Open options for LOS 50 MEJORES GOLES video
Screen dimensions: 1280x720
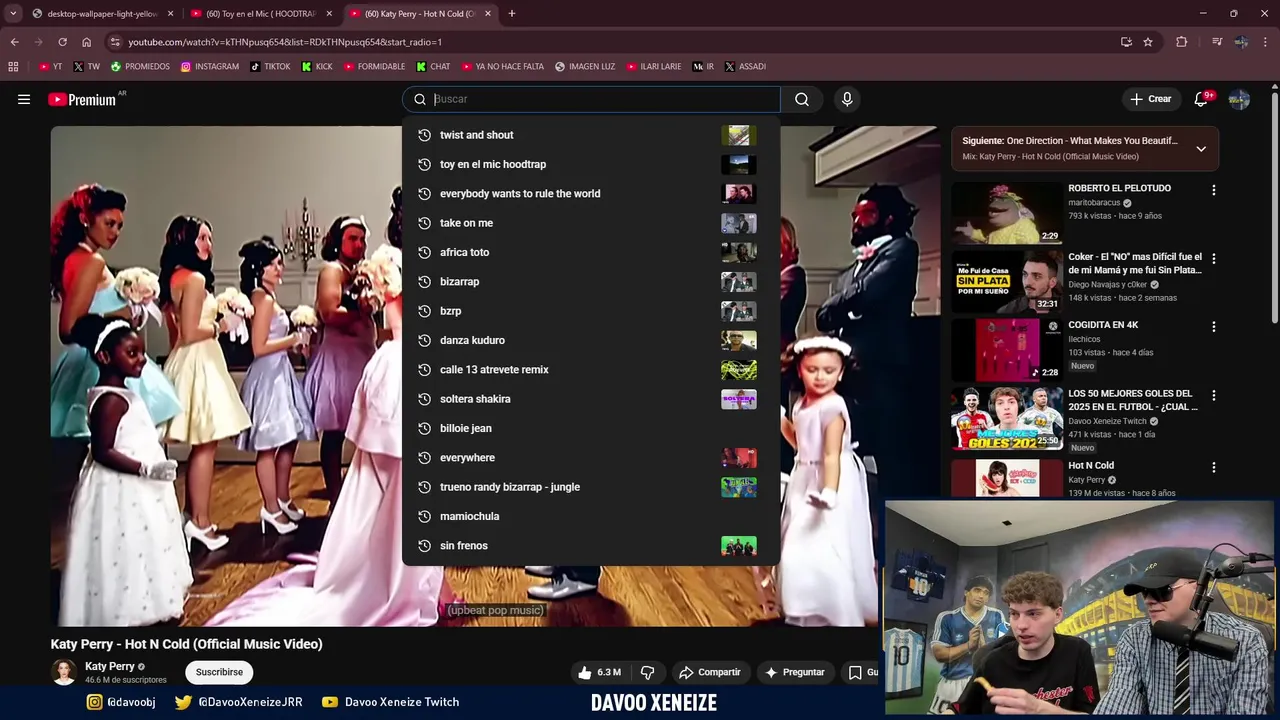(1214, 396)
